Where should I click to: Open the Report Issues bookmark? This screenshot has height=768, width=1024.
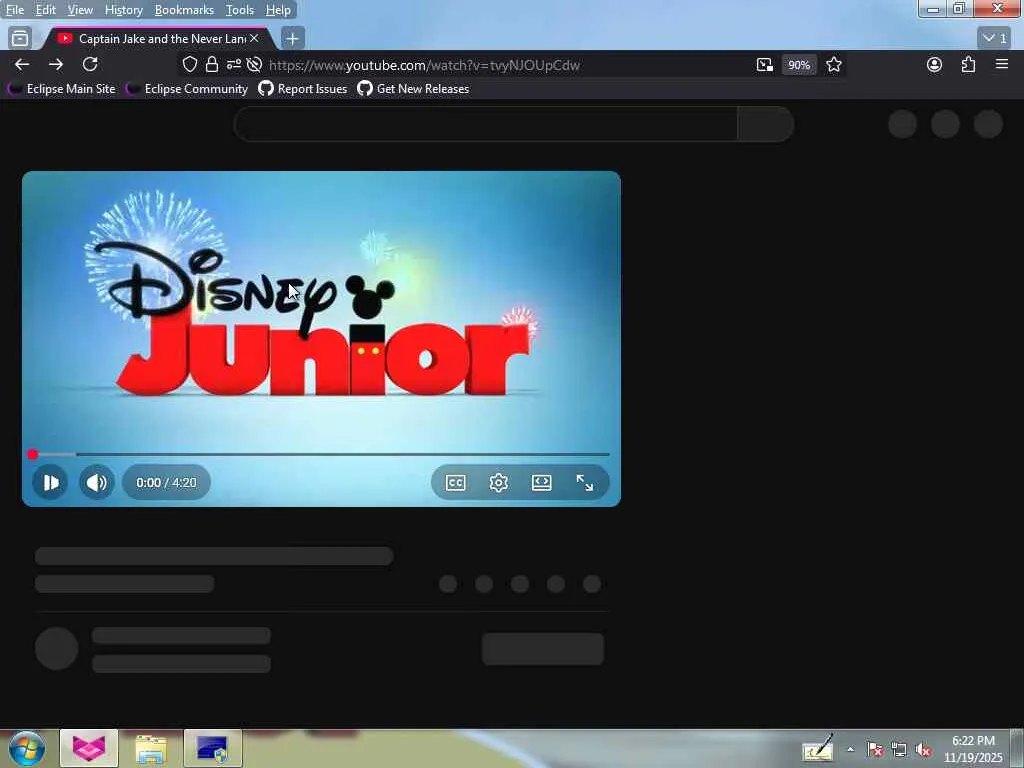pos(303,89)
